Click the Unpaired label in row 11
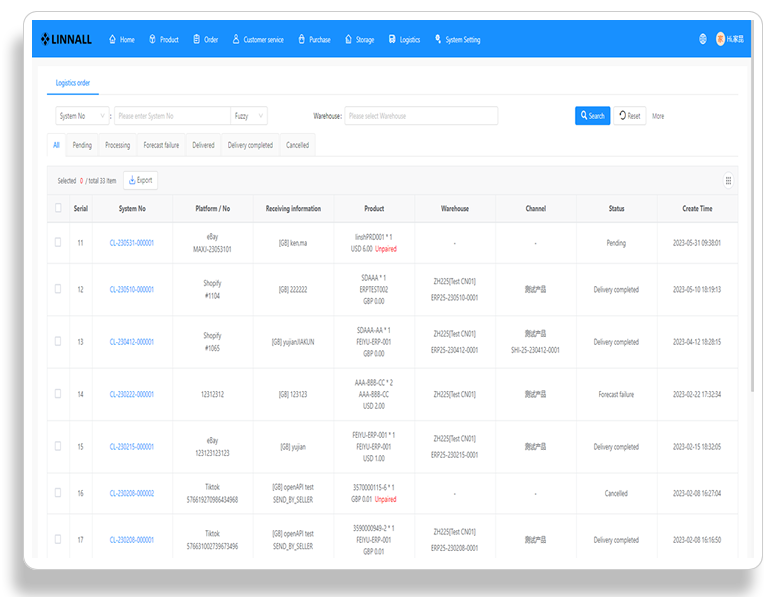Viewport: 770px width, 597px height. 386,249
